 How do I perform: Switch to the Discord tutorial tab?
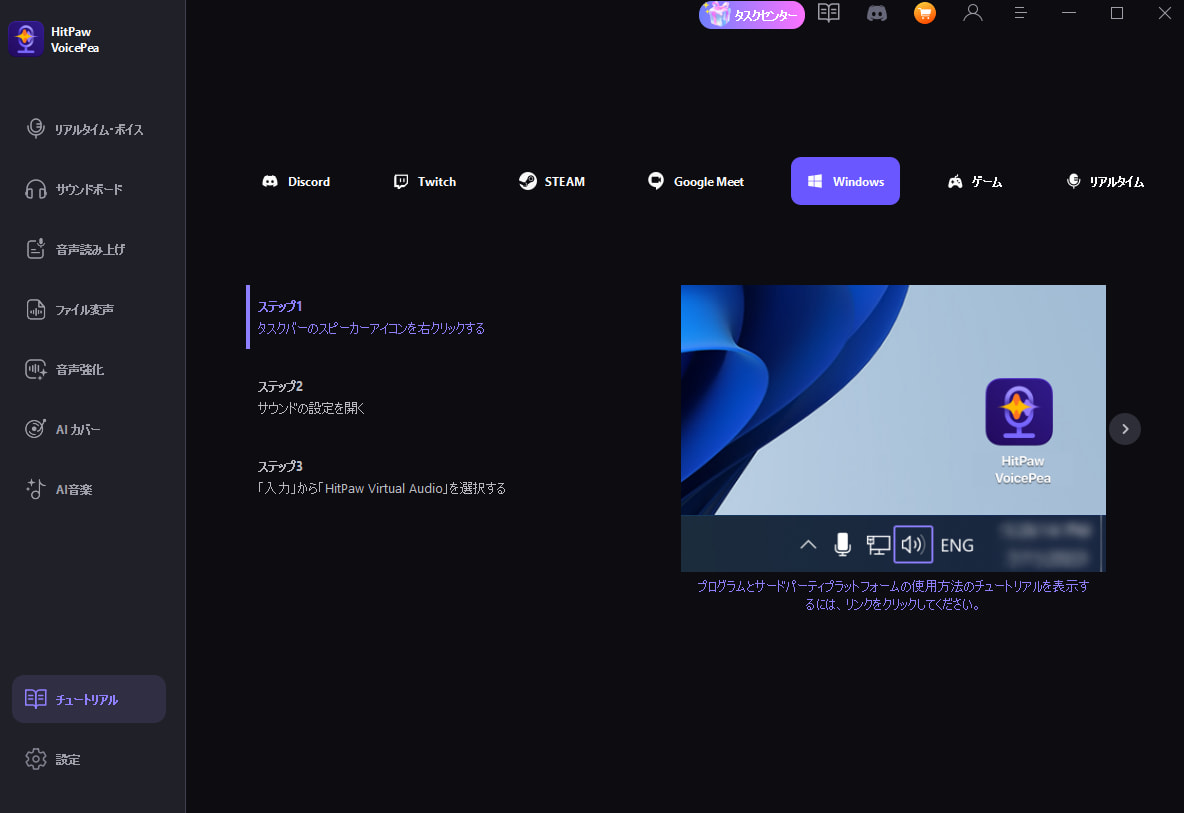pyautogui.click(x=296, y=181)
